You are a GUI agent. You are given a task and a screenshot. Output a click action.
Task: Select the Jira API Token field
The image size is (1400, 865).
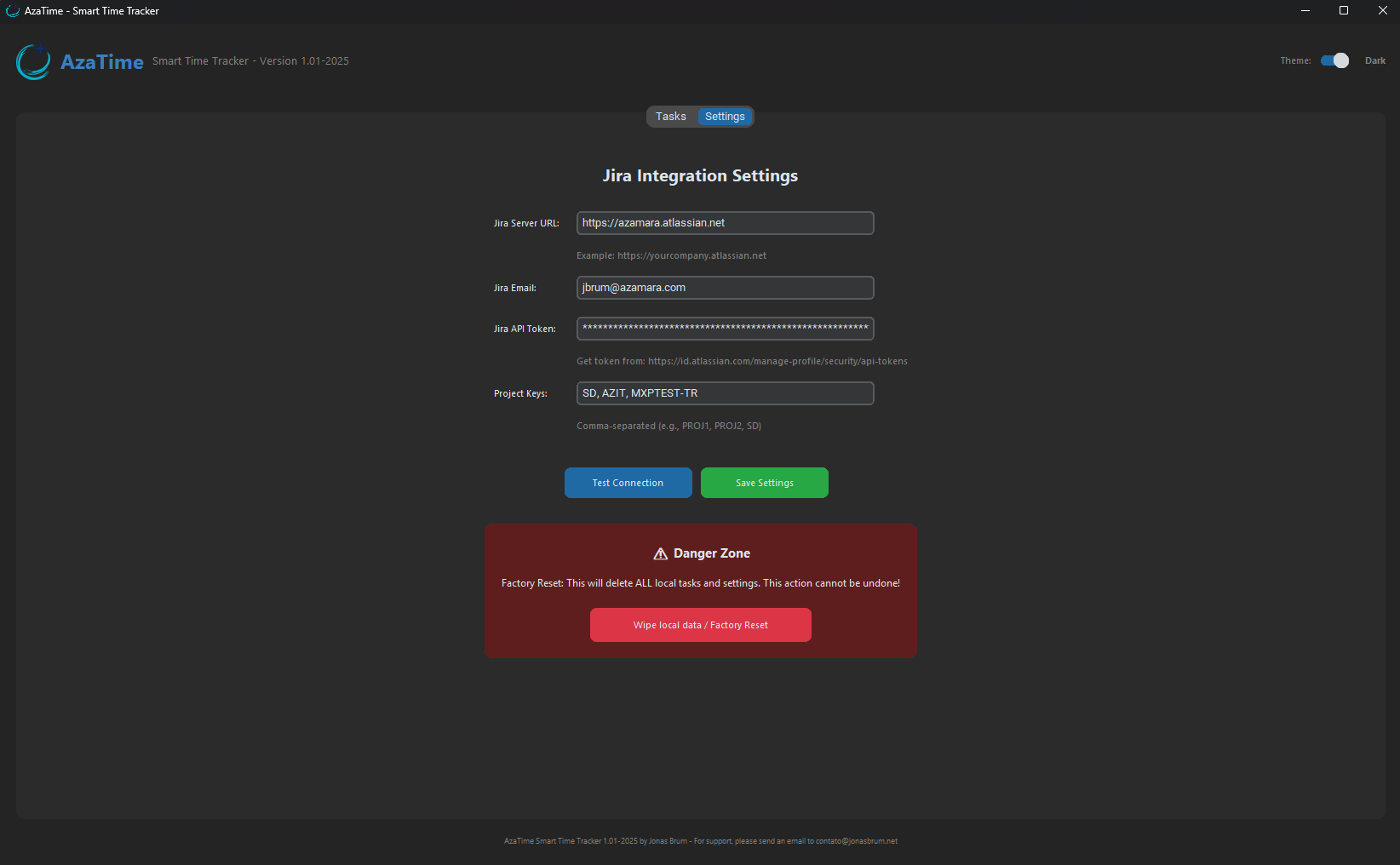click(725, 329)
